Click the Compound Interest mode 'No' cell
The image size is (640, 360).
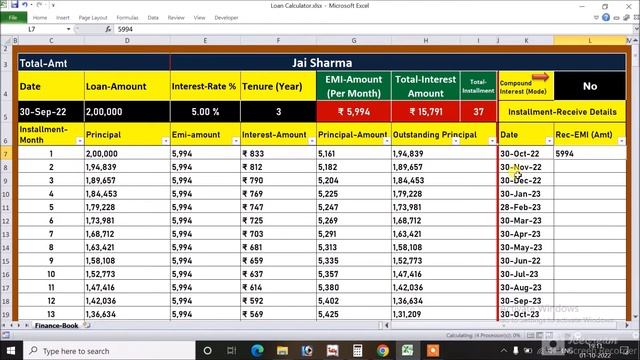(590, 86)
